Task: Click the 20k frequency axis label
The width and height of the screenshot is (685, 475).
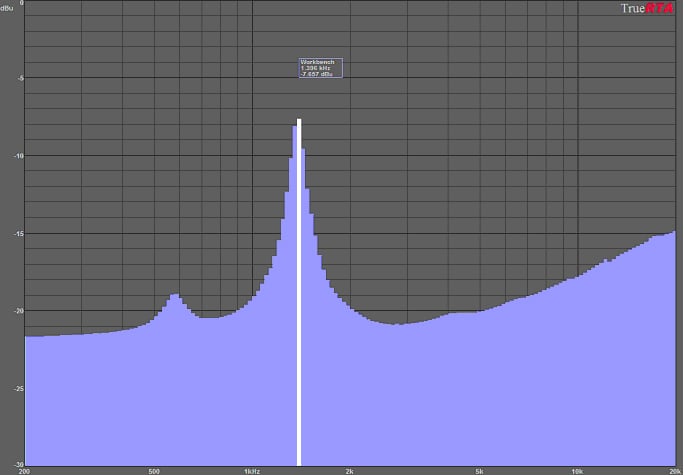Action: pos(673,470)
